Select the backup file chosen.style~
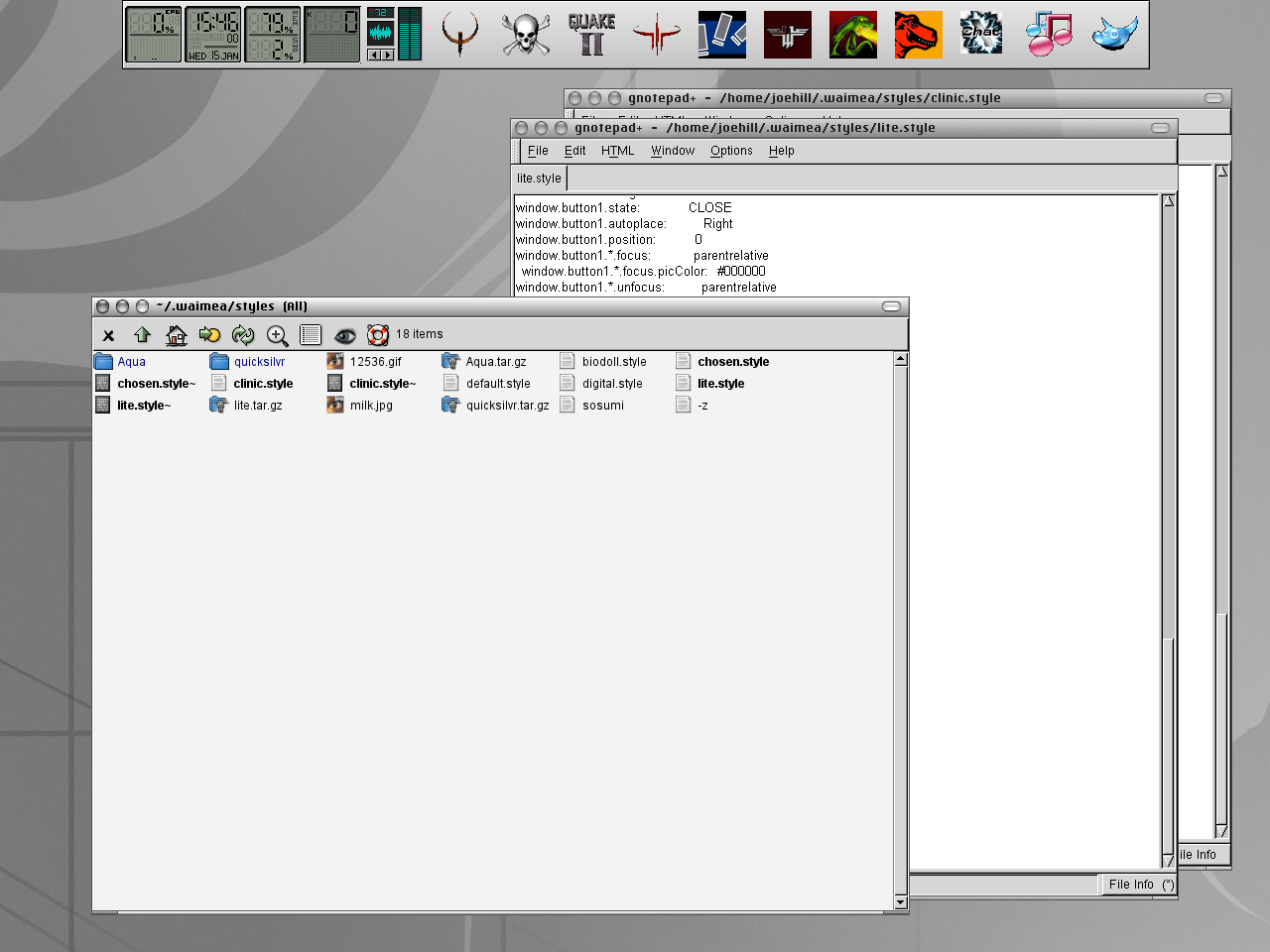The image size is (1270, 952). (145, 384)
